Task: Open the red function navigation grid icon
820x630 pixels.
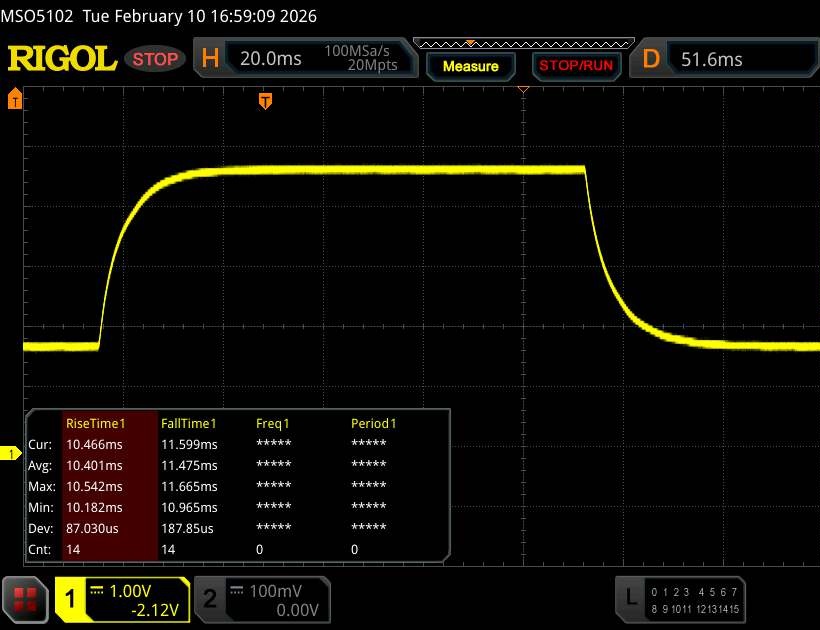Action: (26, 600)
